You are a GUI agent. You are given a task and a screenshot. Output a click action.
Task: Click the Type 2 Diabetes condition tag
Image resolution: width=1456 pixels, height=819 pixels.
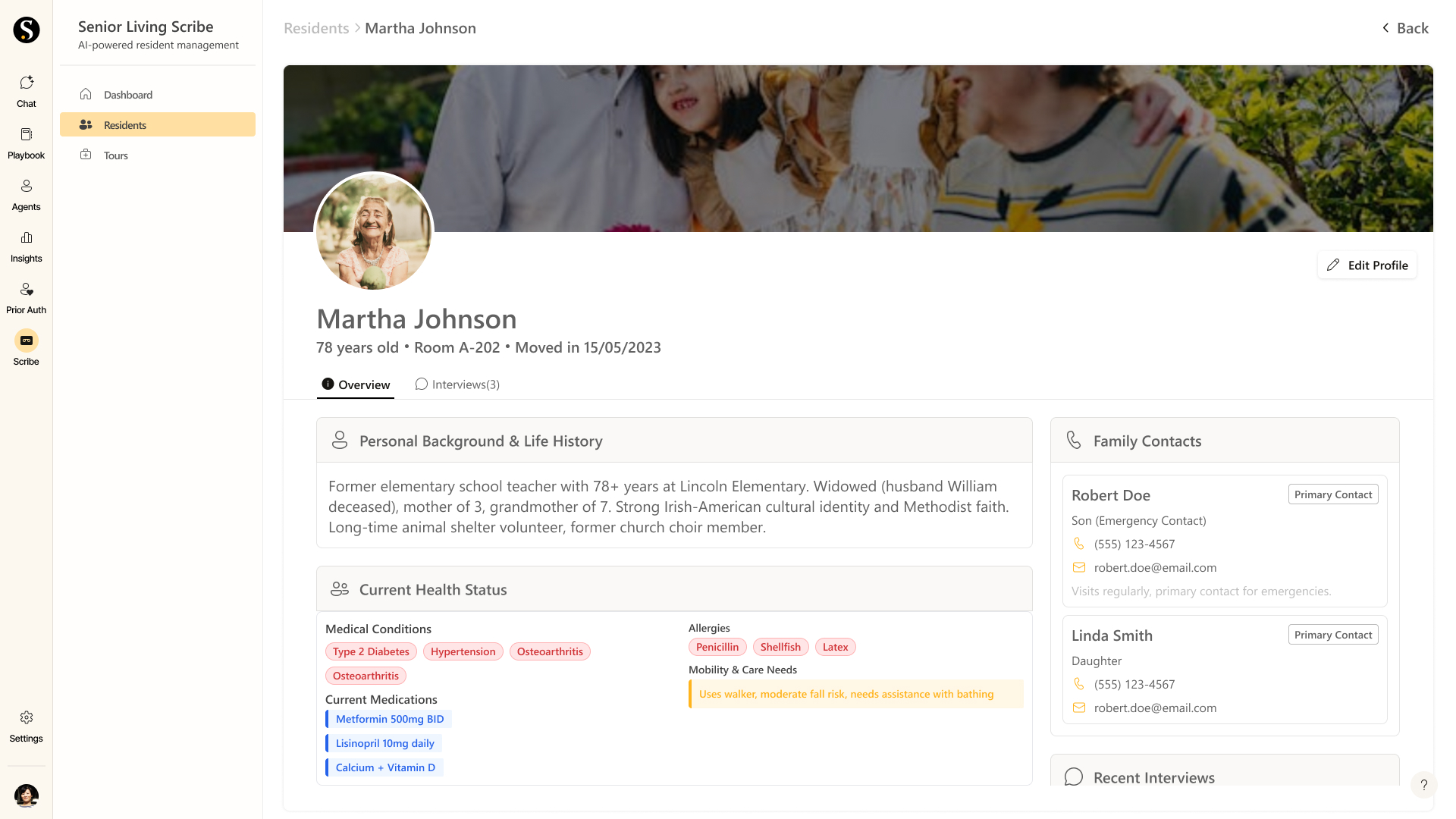coord(371,651)
